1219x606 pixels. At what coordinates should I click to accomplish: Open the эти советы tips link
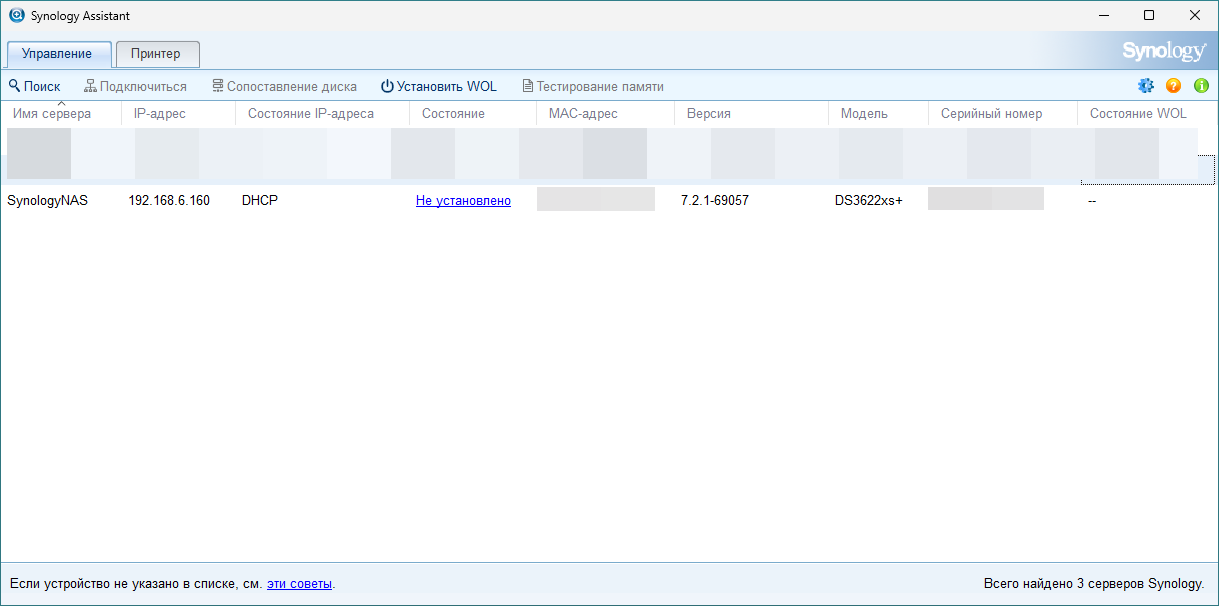pos(299,583)
